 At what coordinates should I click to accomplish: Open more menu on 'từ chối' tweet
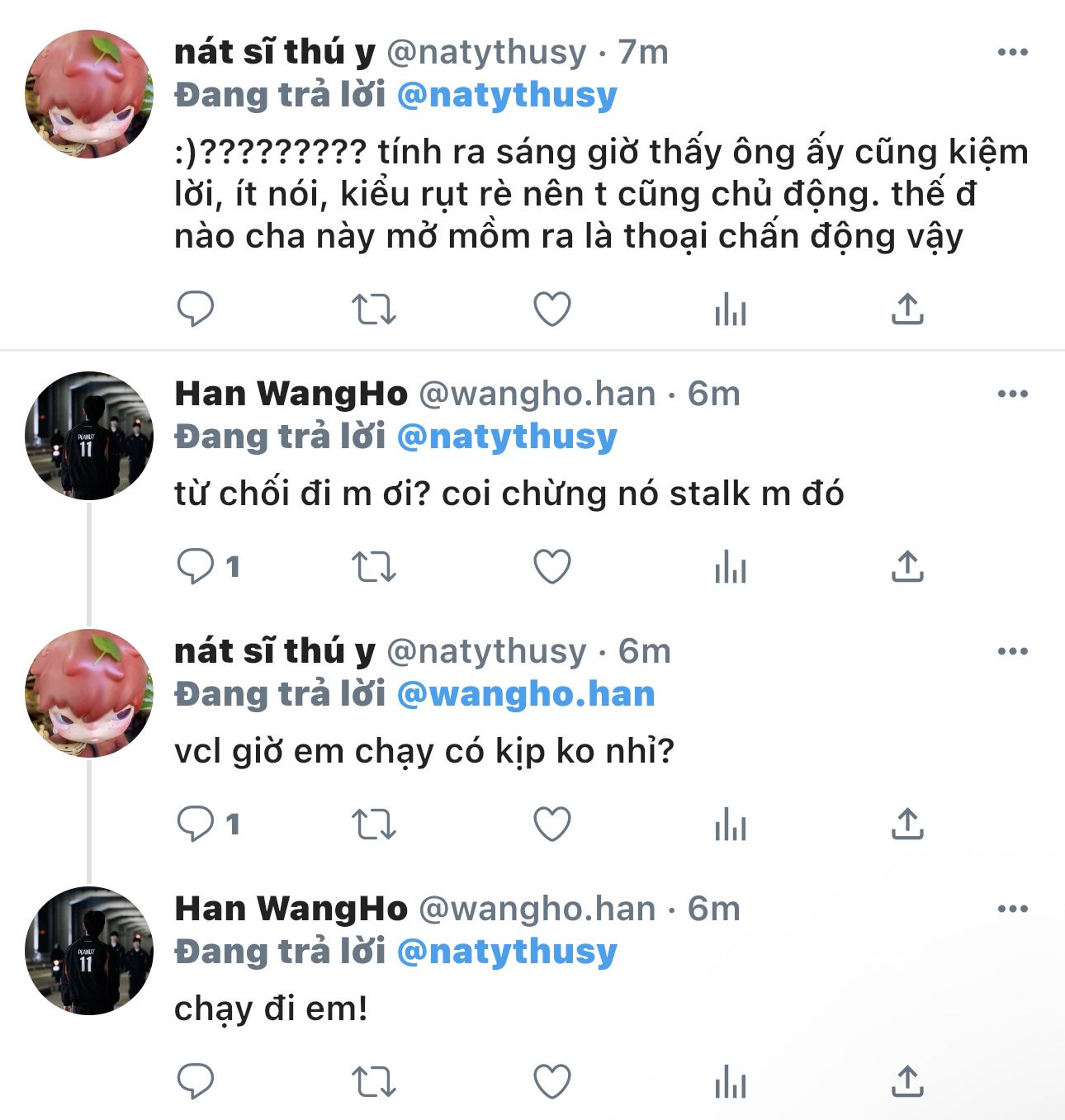(1012, 395)
